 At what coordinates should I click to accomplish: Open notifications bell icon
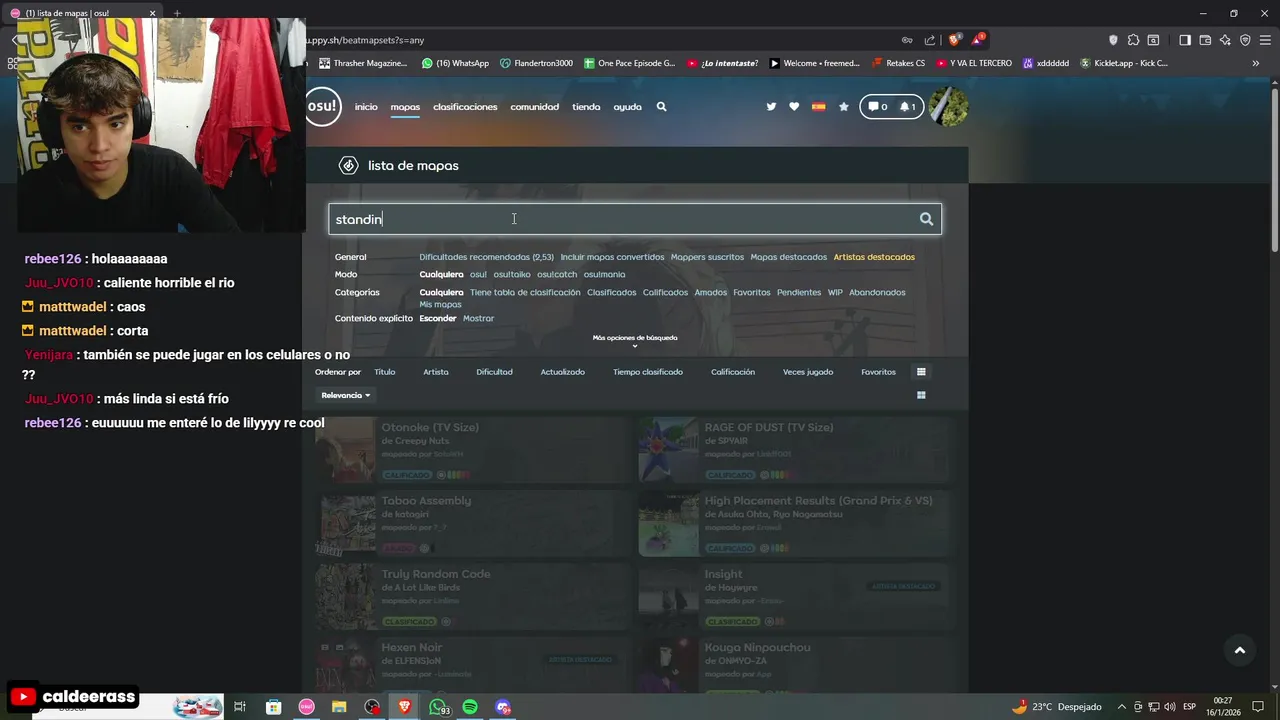(907, 107)
